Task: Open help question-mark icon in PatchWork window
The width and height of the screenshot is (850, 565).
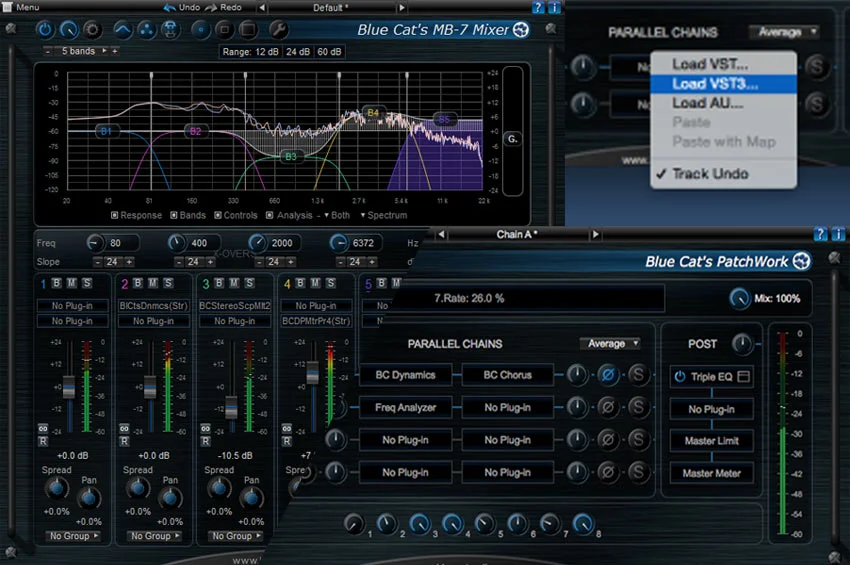Action: point(820,234)
